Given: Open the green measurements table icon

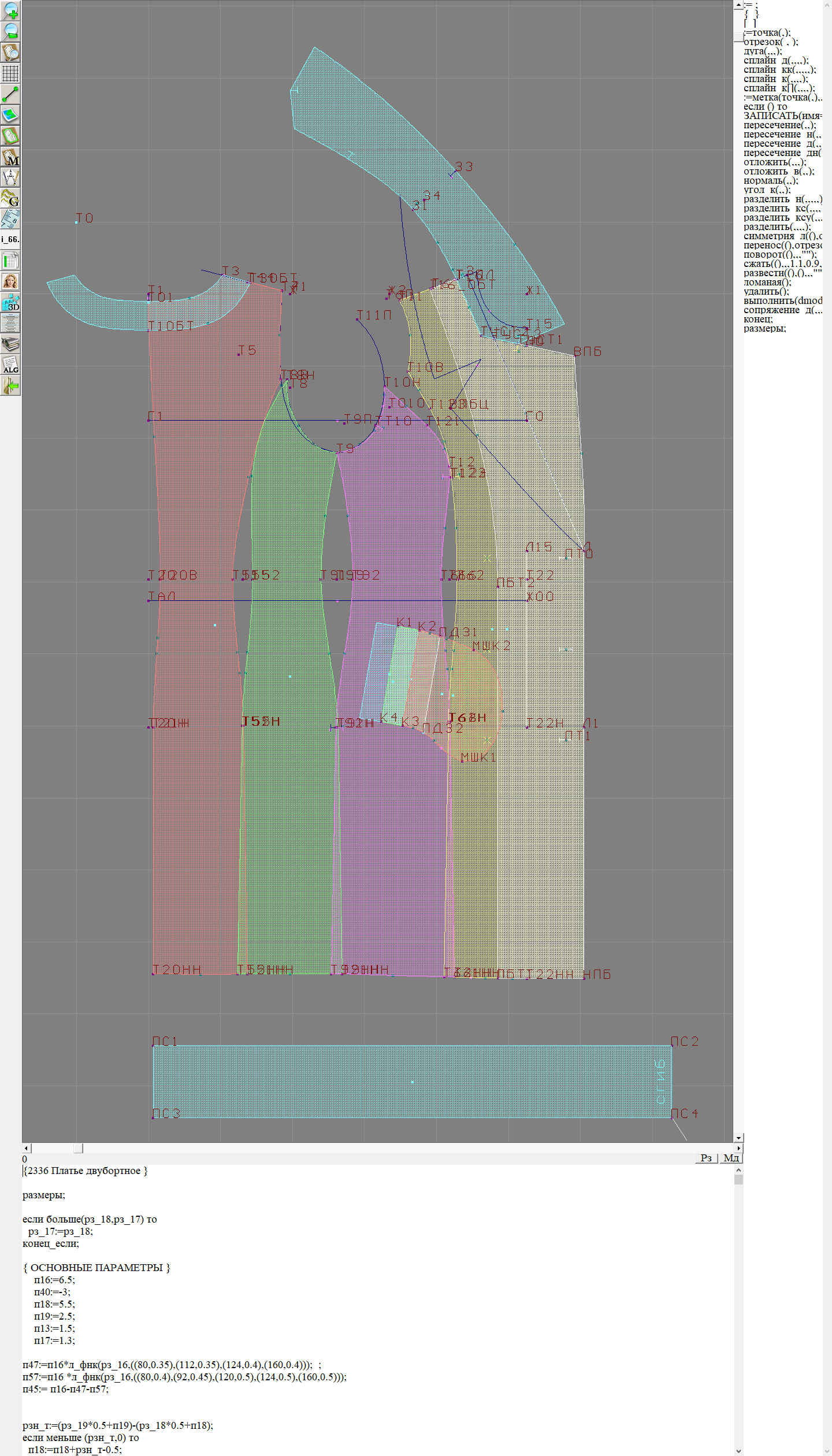Looking at the screenshot, I should [x=10, y=261].
